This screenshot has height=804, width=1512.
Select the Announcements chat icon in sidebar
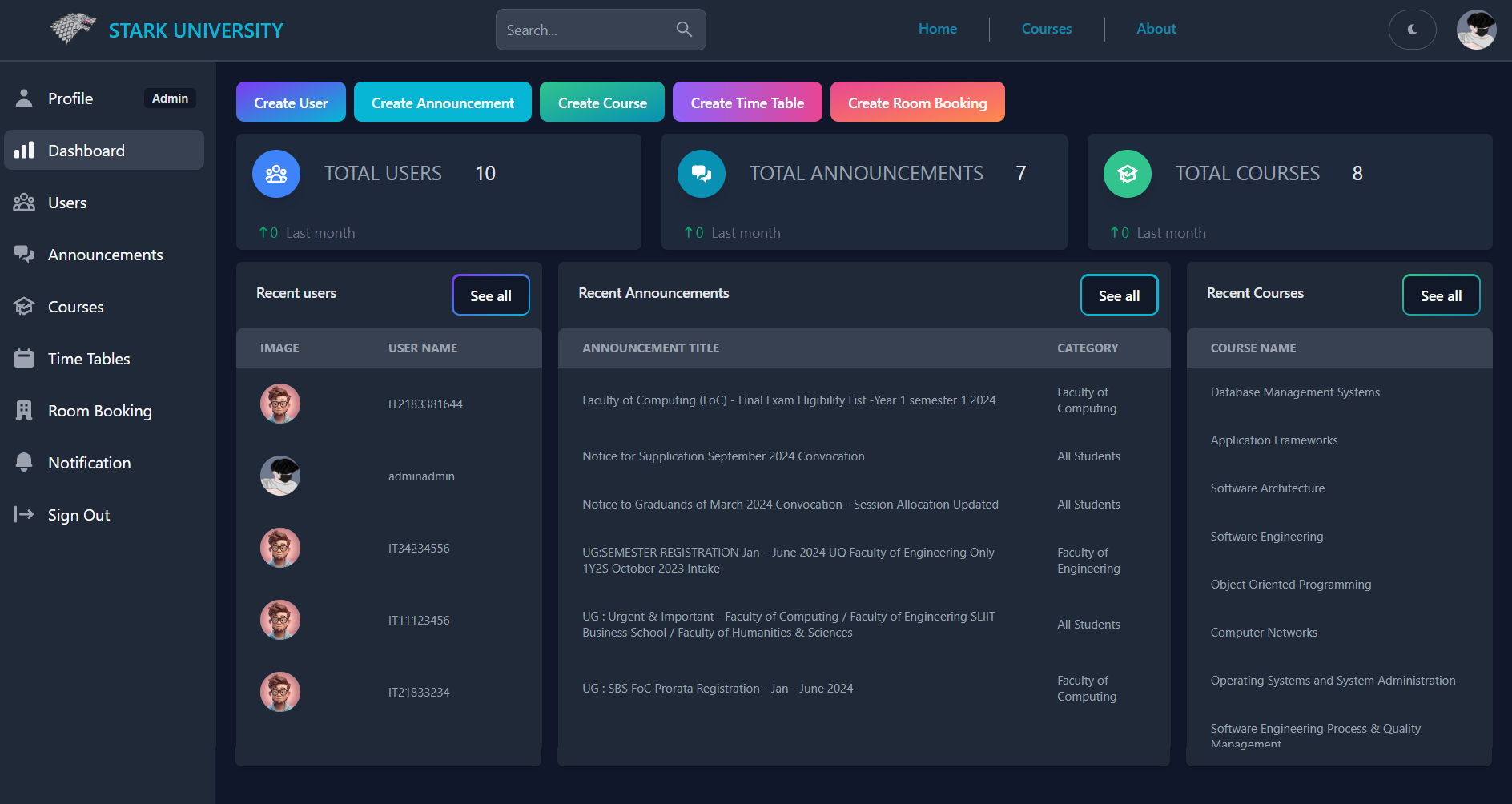click(24, 254)
